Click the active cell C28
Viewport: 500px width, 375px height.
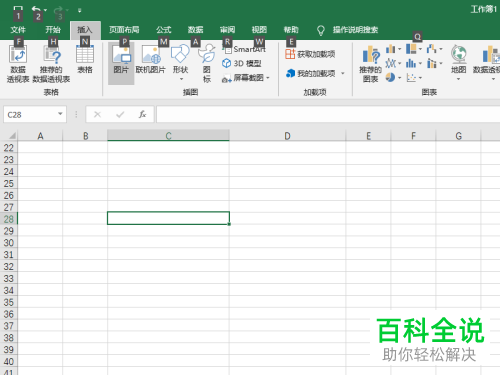pos(168,218)
